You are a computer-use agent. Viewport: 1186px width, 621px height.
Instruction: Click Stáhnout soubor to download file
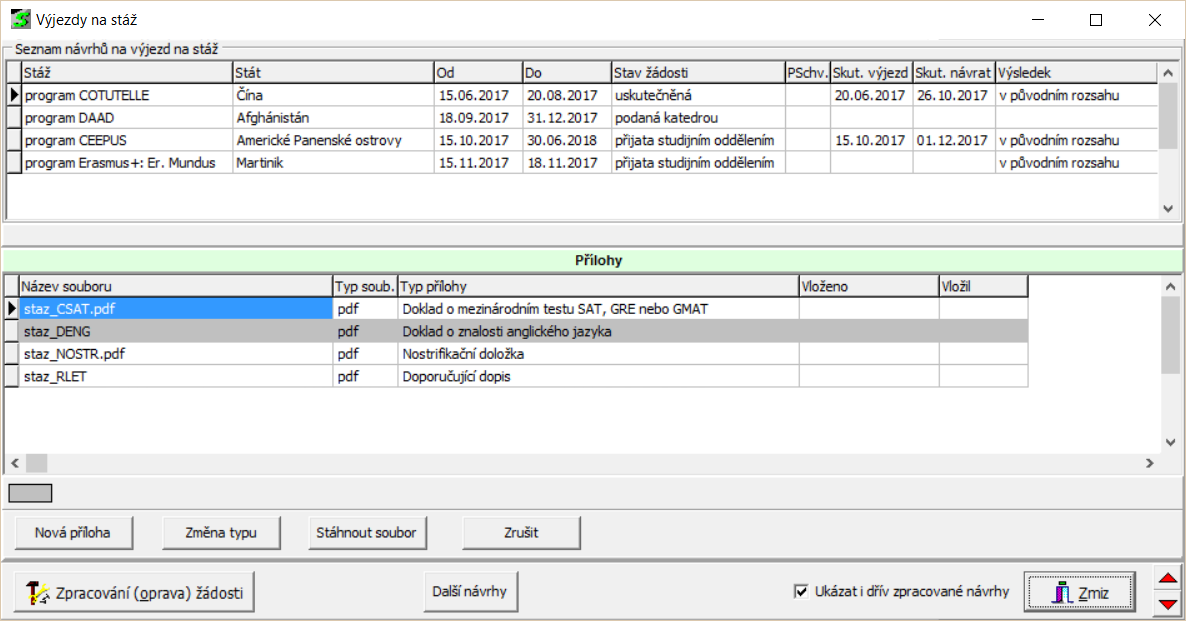[x=366, y=532]
